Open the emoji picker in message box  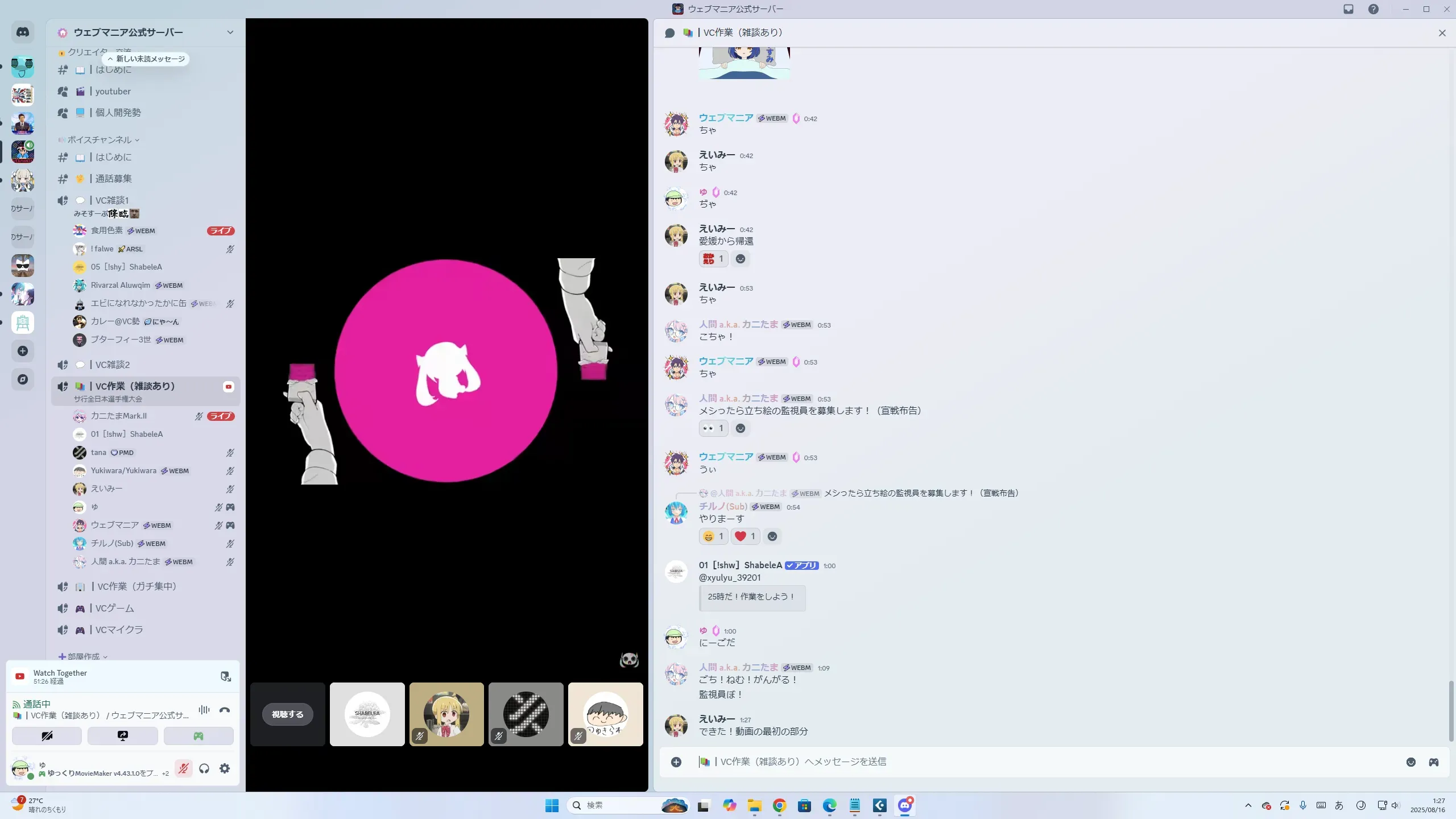(x=1411, y=762)
